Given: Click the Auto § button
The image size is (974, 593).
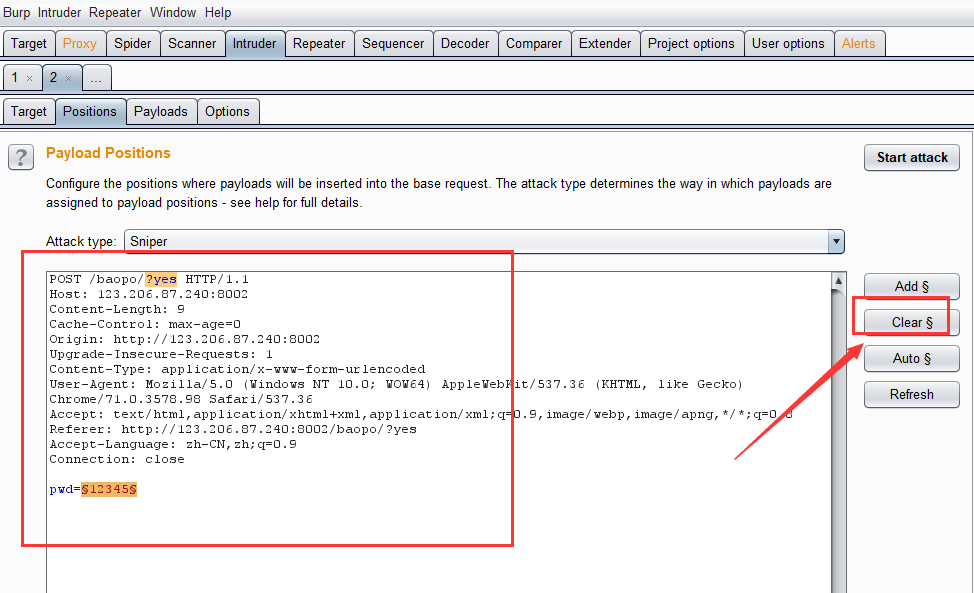Looking at the screenshot, I should coord(912,358).
